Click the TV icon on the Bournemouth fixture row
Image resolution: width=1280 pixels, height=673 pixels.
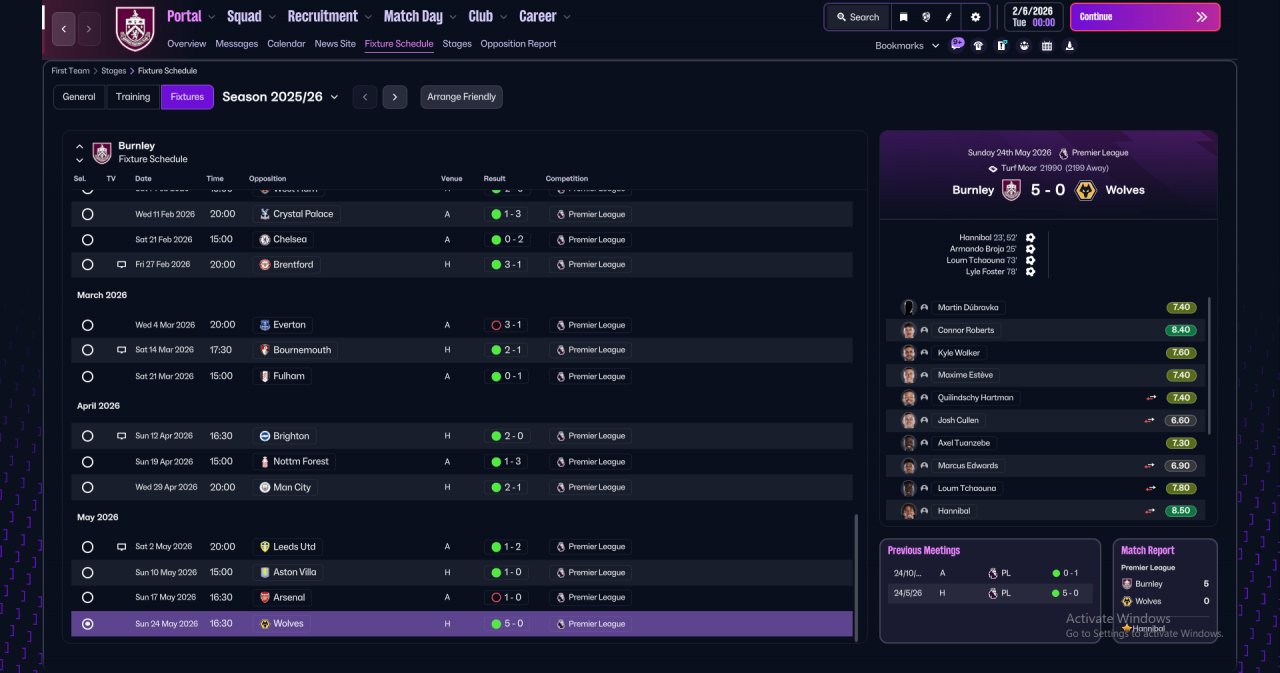122,350
